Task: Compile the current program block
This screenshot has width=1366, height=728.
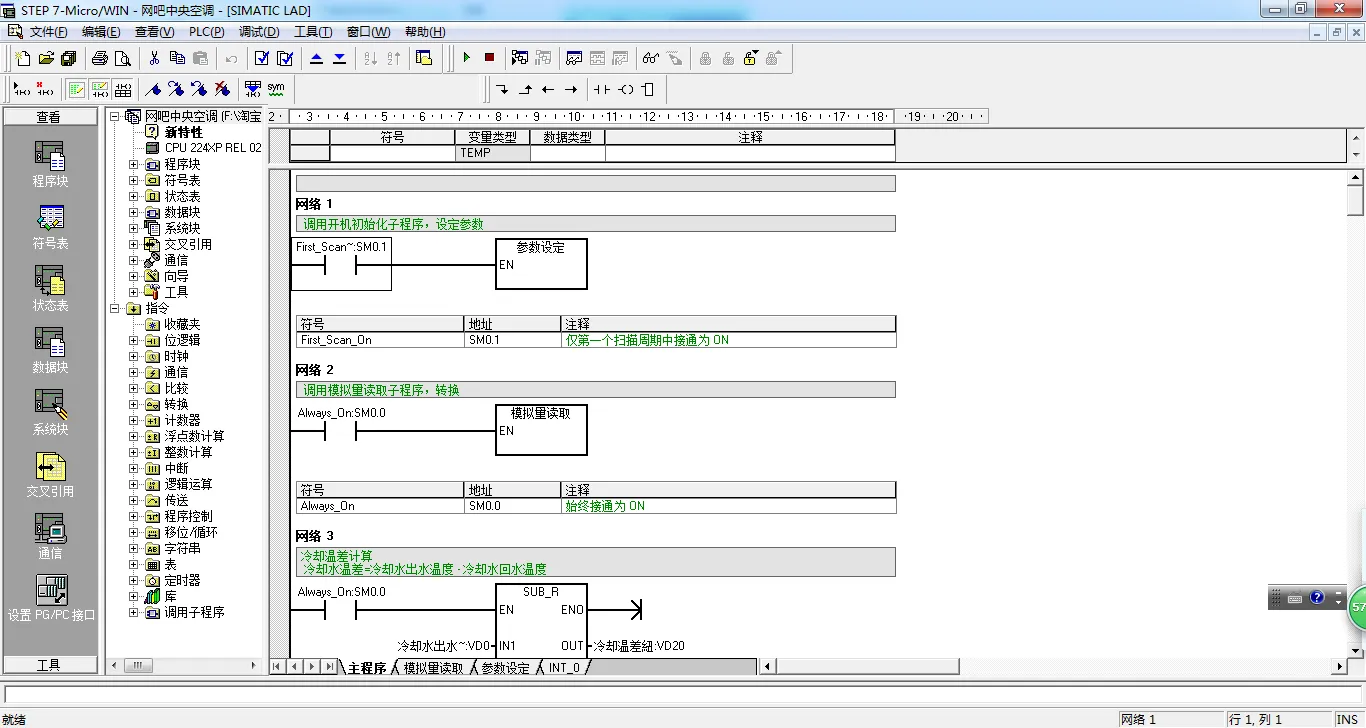Action: (x=262, y=58)
